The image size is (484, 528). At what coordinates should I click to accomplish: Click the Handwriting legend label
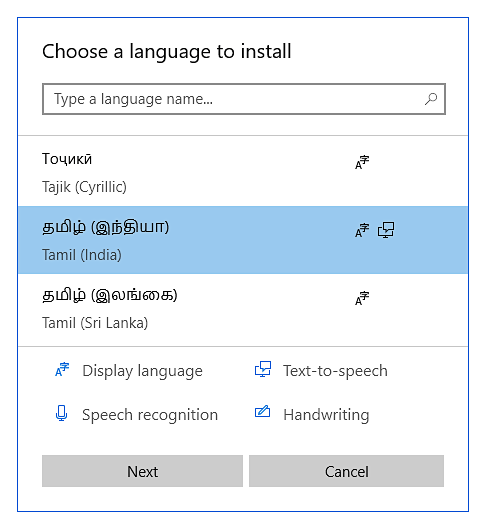pos(326,415)
